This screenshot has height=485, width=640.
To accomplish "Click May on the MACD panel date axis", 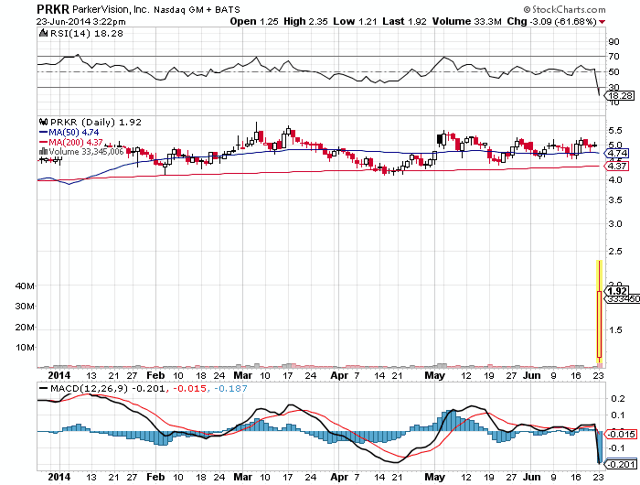I will pos(435,477).
